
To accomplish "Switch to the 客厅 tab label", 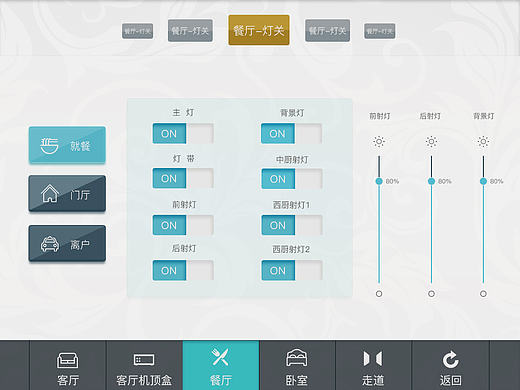I will pyautogui.click(x=68, y=380).
